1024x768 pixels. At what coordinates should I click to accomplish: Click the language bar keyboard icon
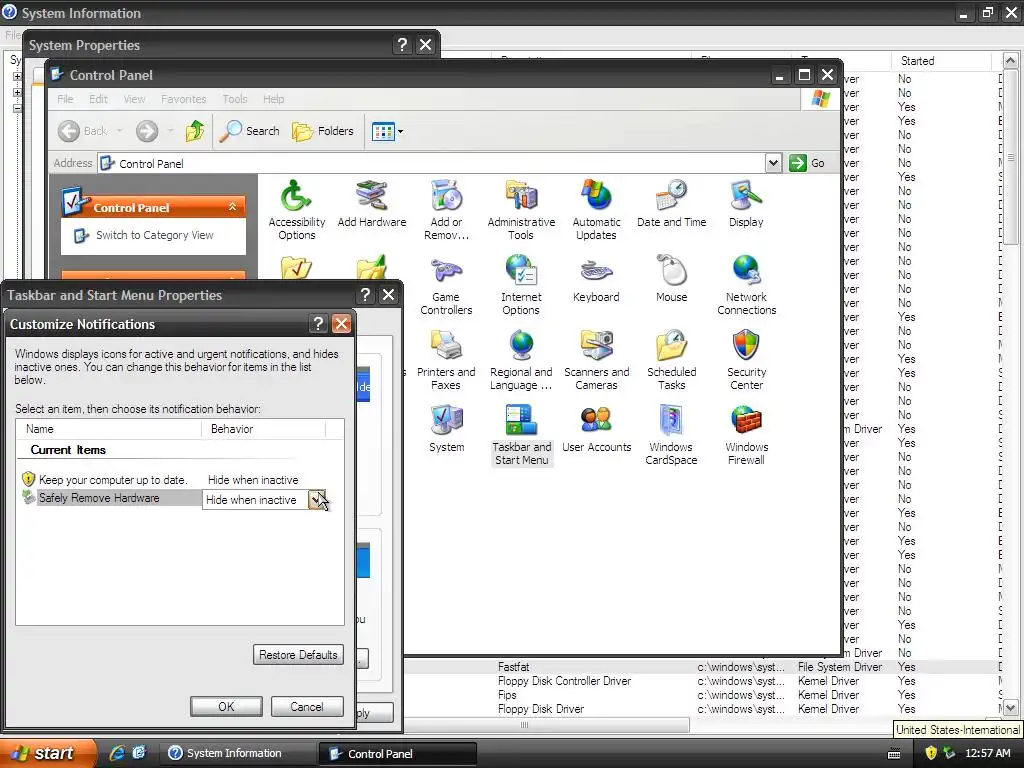click(894, 754)
